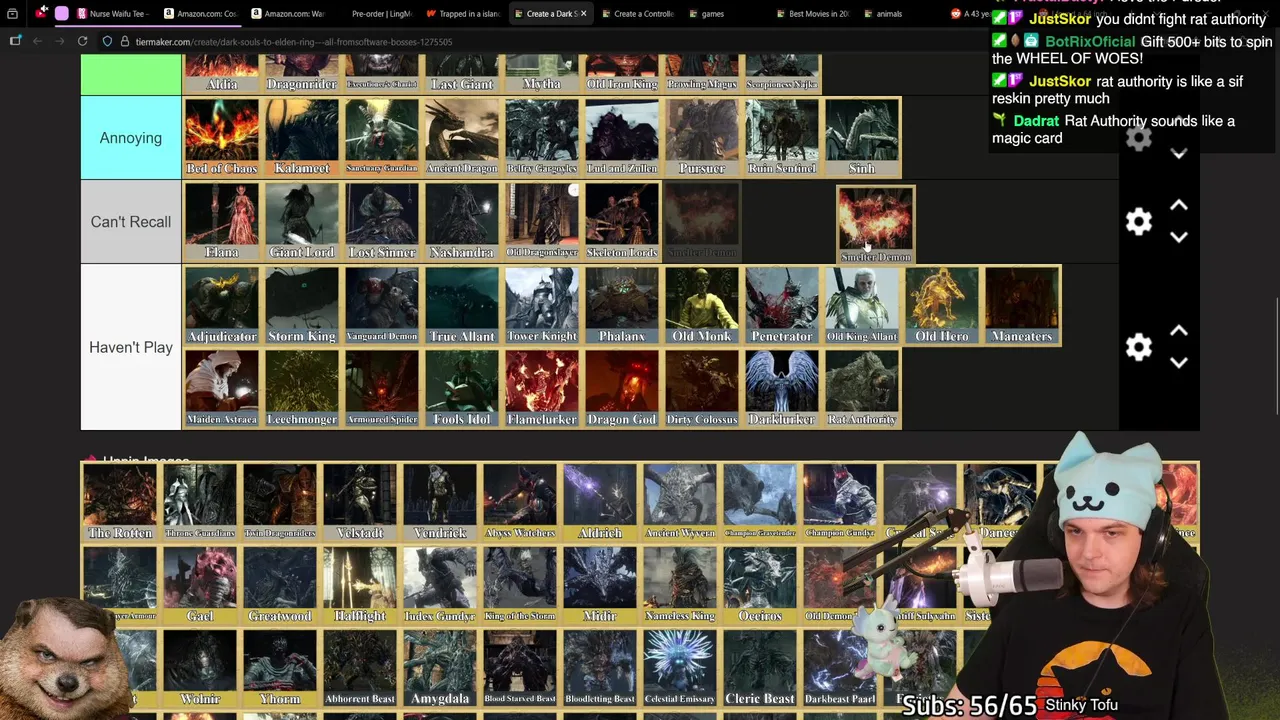Reload the tiermaker page
Viewport: 1280px width, 720px height.
click(x=82, y=41)
